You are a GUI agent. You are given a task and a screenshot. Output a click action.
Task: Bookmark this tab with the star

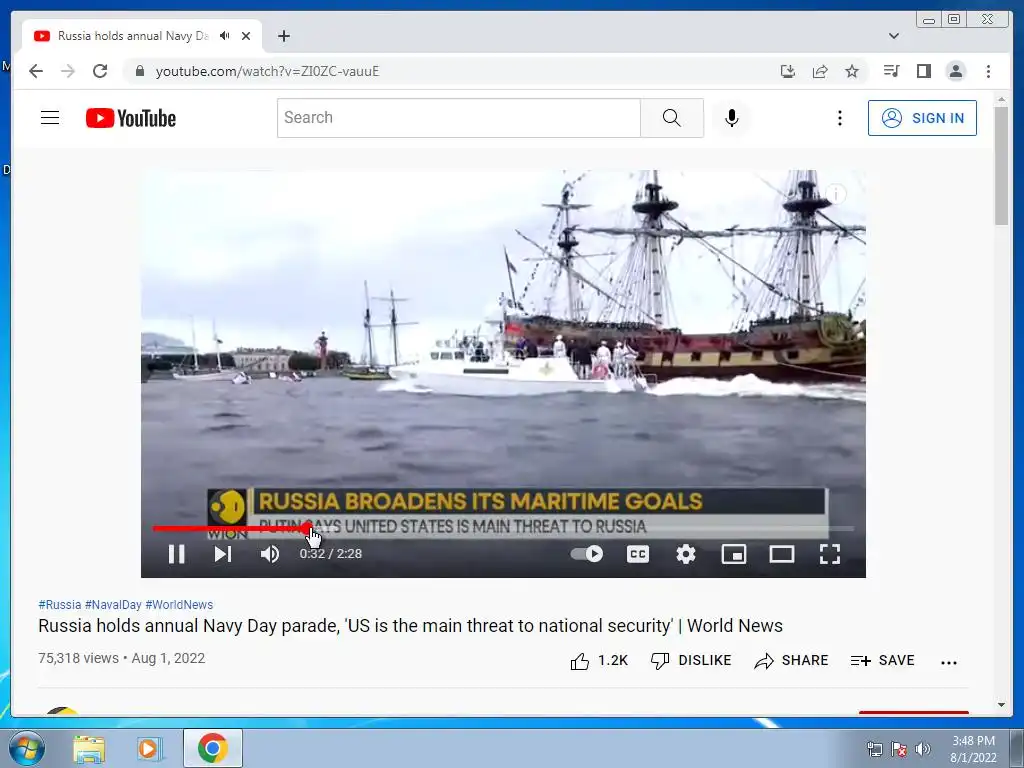point(852,71)
